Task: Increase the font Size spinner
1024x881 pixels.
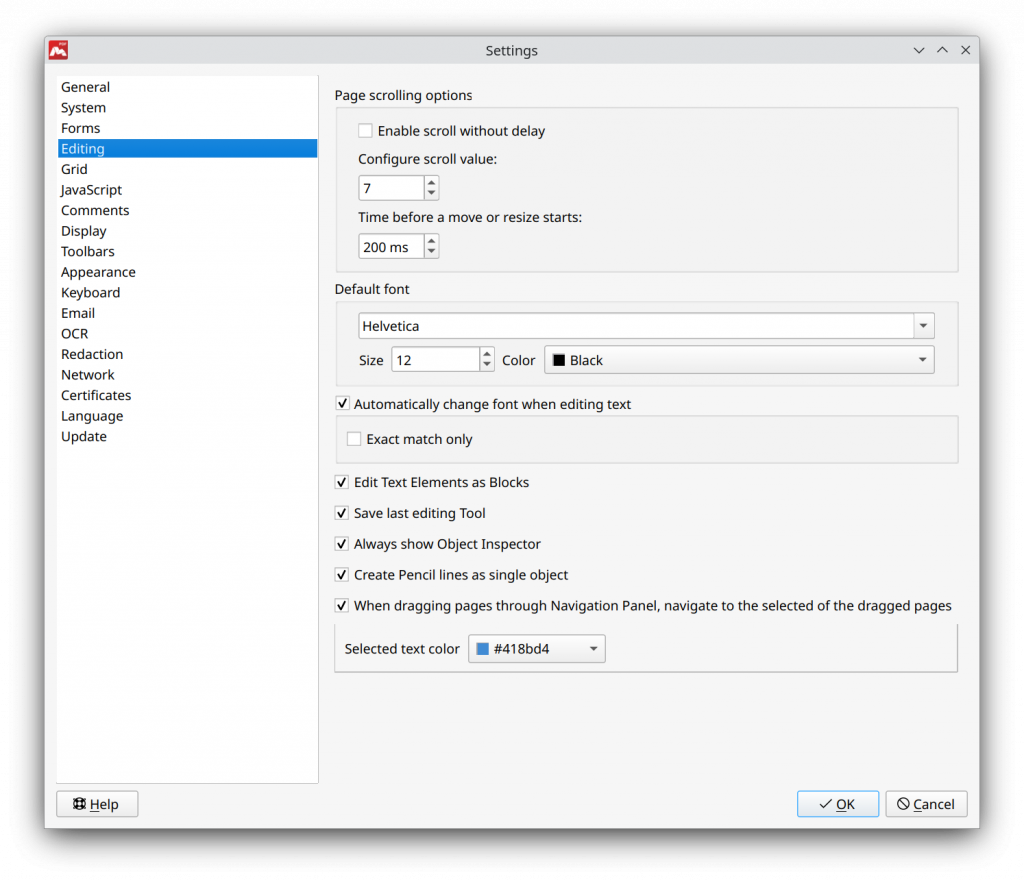Action: coord(485,353)
